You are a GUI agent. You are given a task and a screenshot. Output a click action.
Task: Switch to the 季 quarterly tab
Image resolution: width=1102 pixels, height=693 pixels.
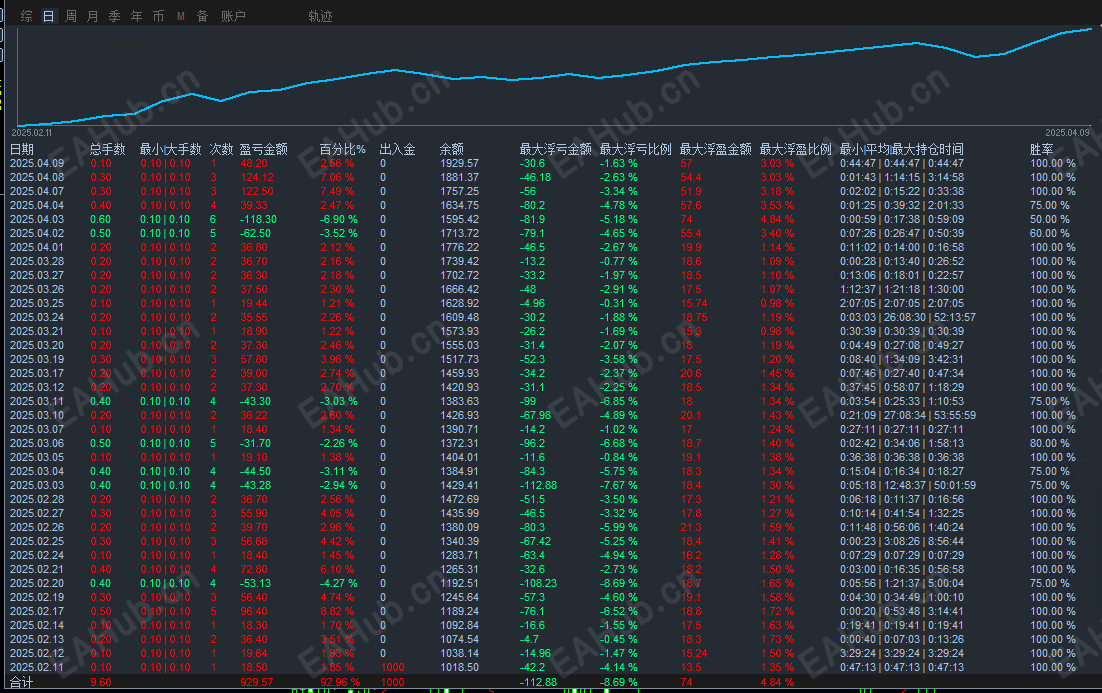point(115,16)
